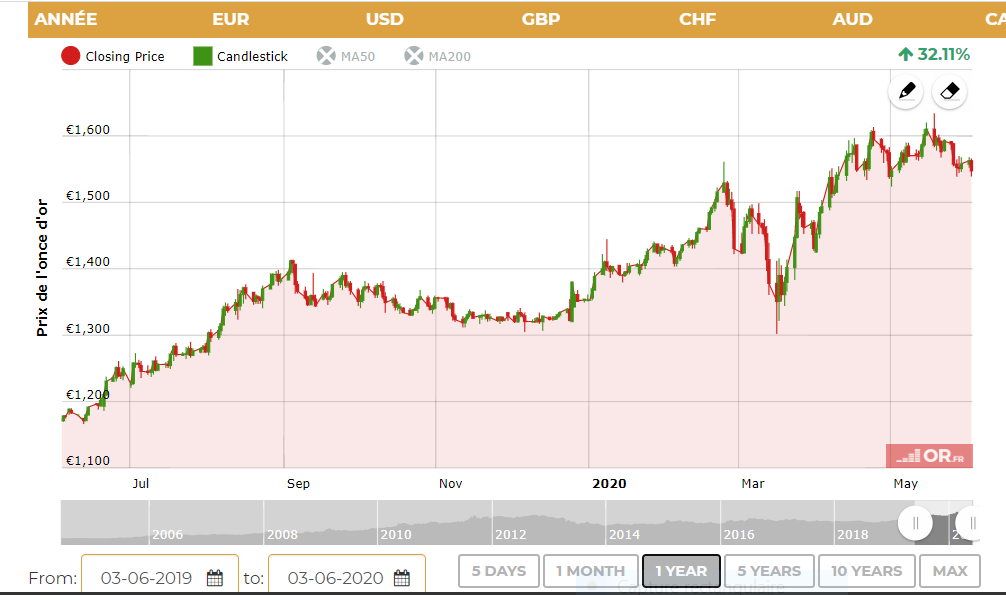The width and height of the screenshot is (1006, 595).
Task: Click the green percentage change arrow
Action: click(905, 54)
